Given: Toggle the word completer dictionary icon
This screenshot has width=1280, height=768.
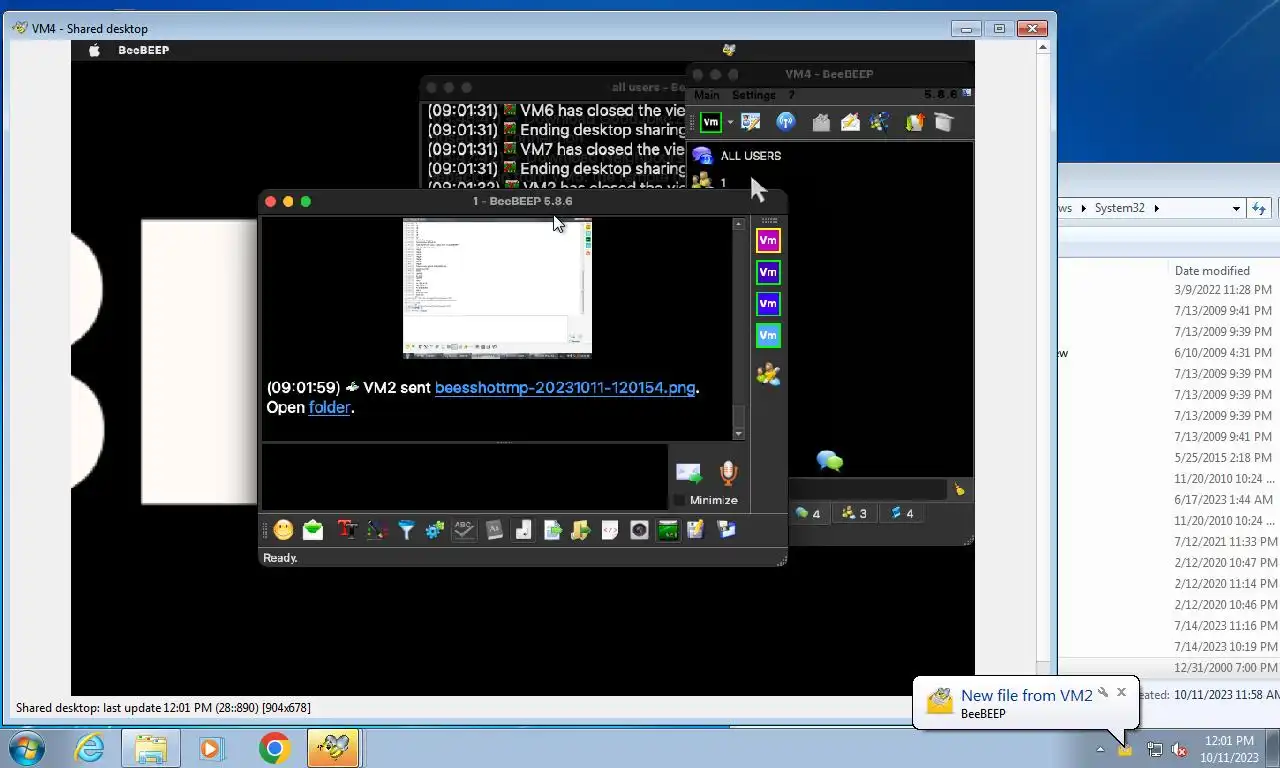Looking at the screenshot, I should 494,530.
